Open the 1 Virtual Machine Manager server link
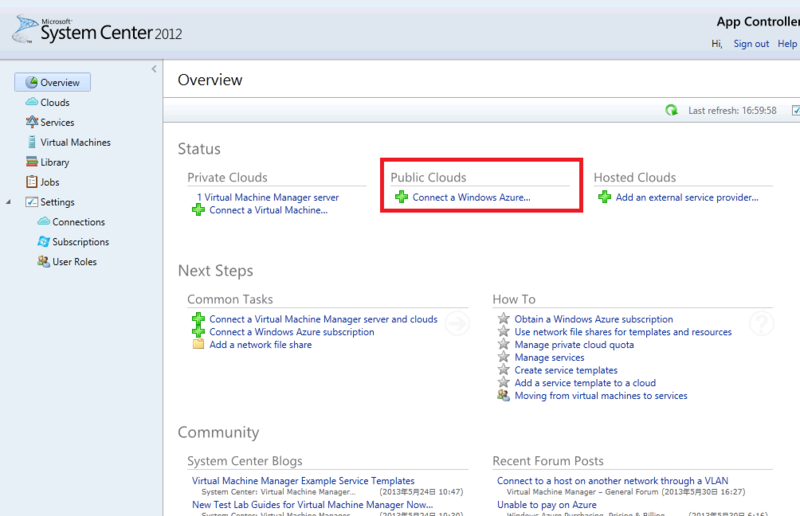Viewport: 800px width, 516px height. click(268, 198)
